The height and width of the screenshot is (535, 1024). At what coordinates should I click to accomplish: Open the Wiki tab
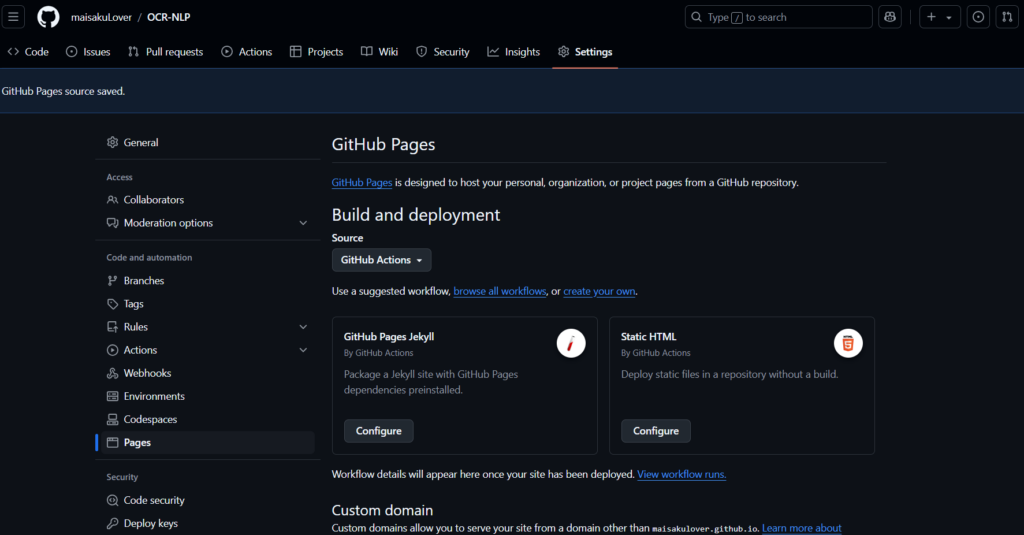pyautogui.click(x=379, y=52)
